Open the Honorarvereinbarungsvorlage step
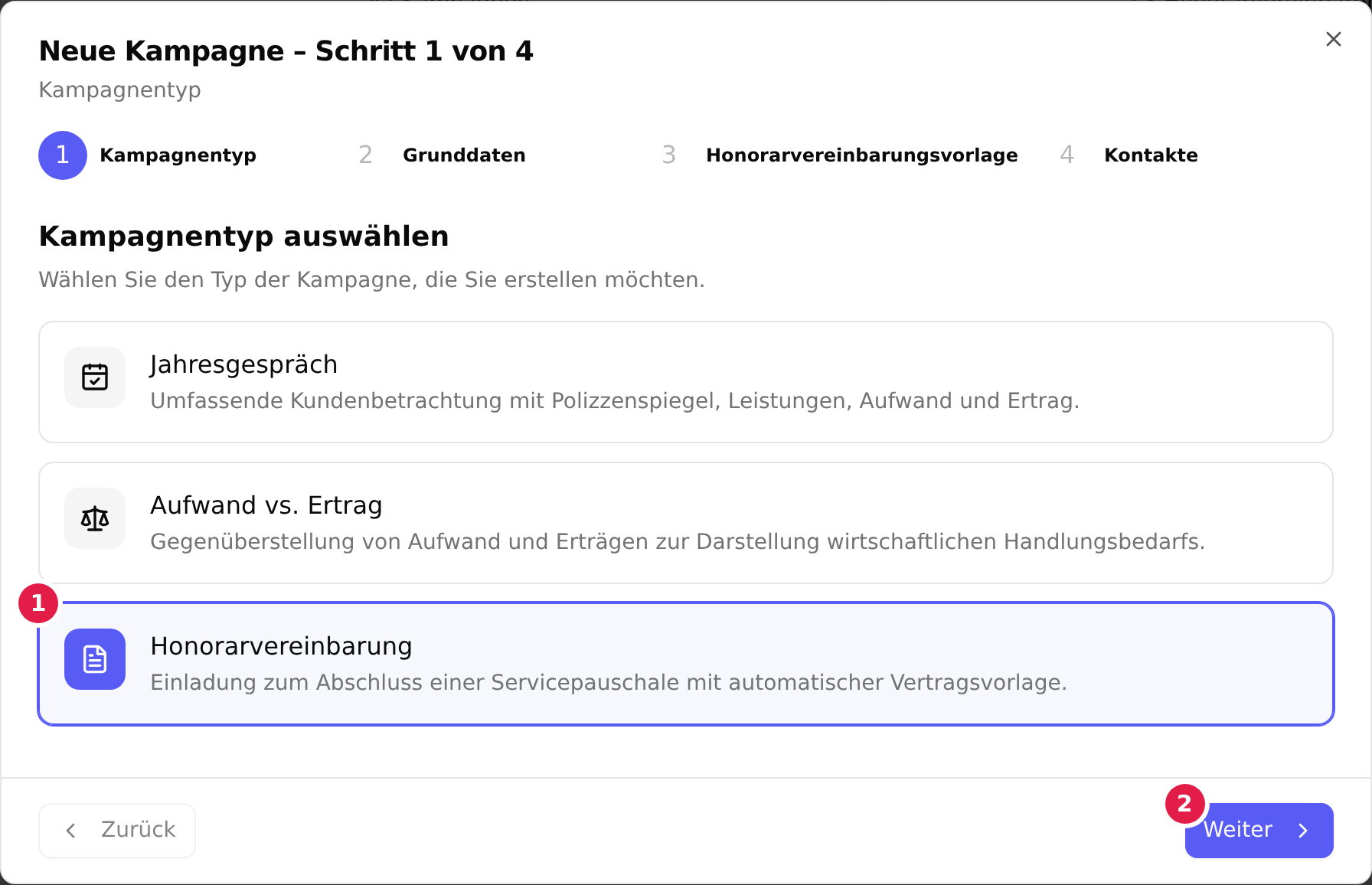The image size is (1372, 885). 862,155
